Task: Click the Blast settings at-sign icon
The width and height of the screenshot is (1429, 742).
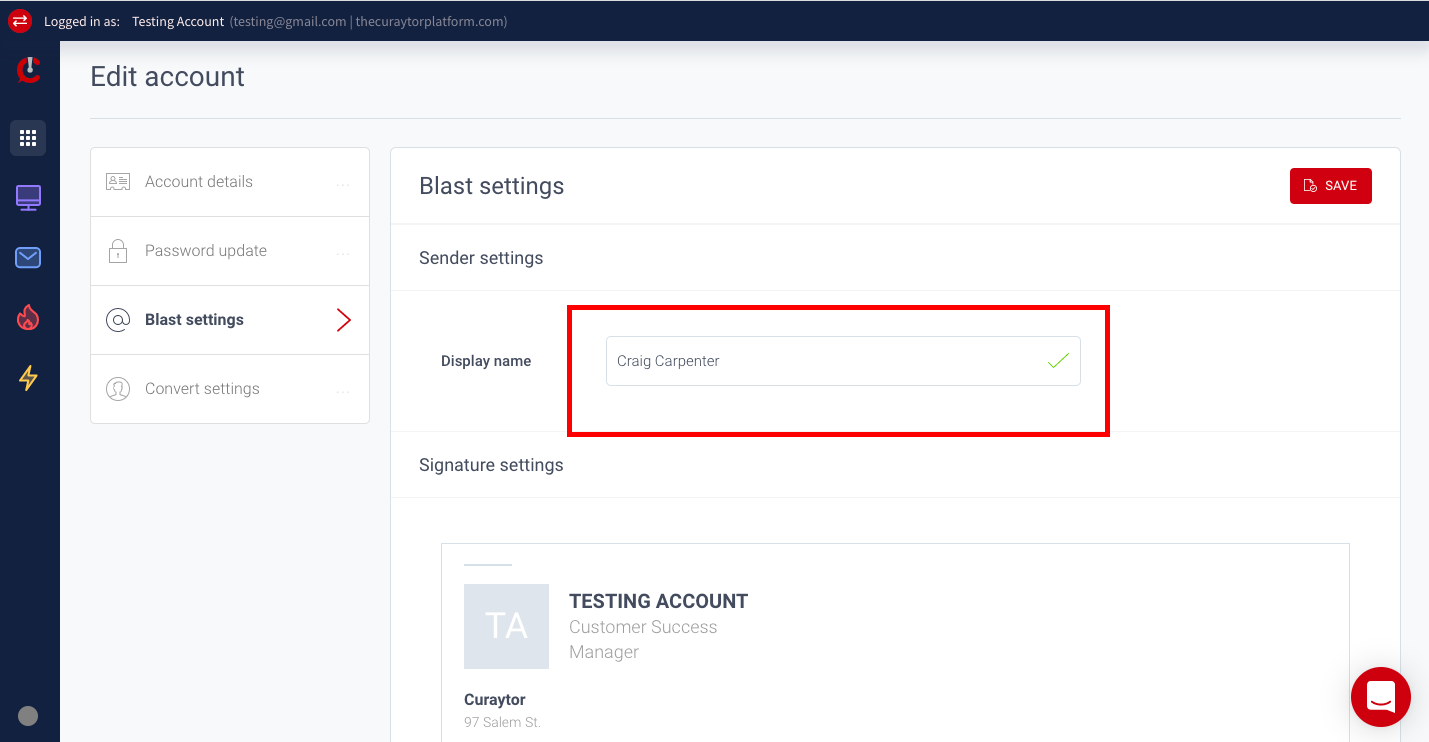Action: [118, 320]
